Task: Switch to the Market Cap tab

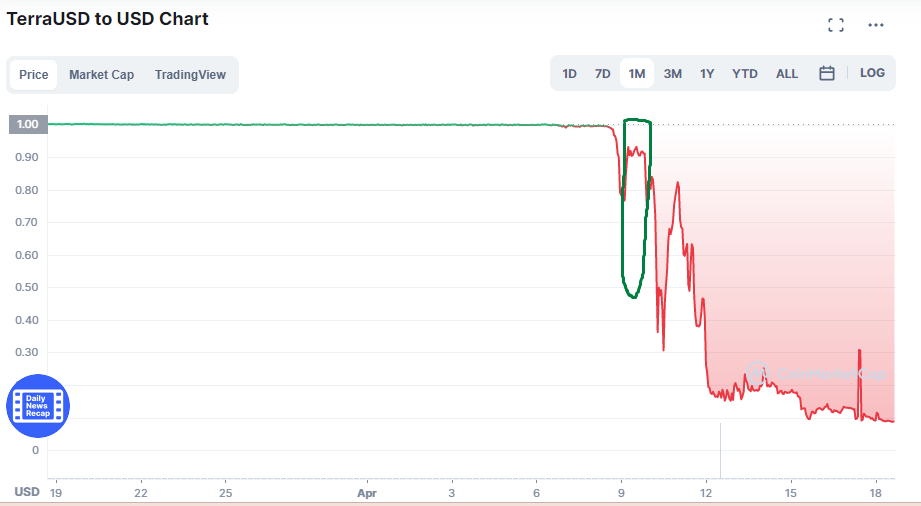Action: [102, 75]
